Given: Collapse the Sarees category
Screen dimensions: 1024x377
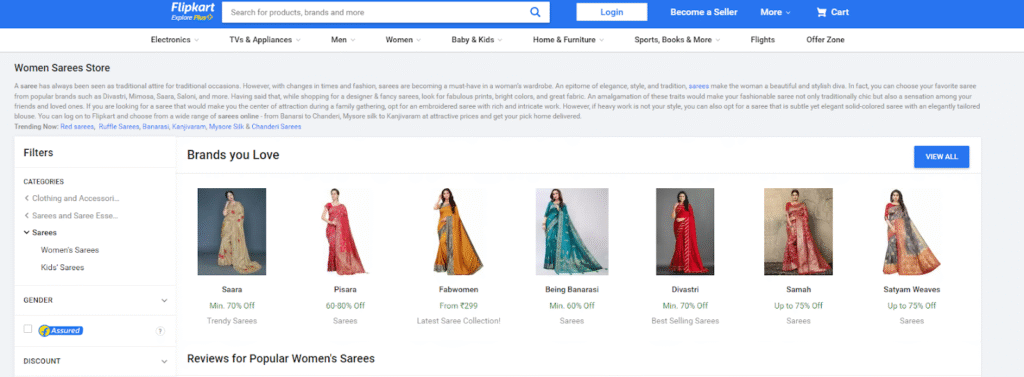Looking at the screenshot, I should point(40,232).
